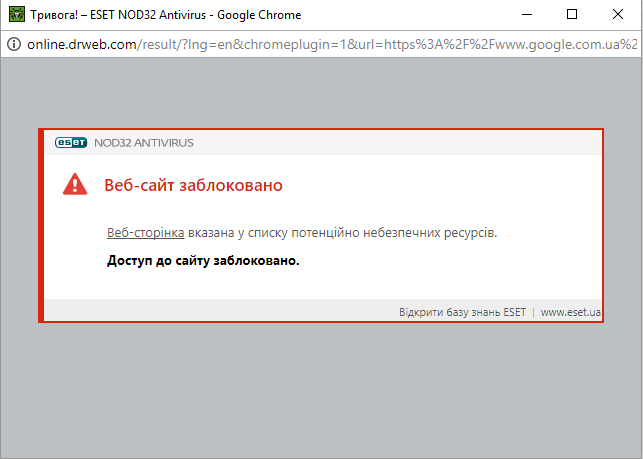Screen dimensions: 643x459
Task: Click the site information icon in address bar
Action: [x=14, y=44]
